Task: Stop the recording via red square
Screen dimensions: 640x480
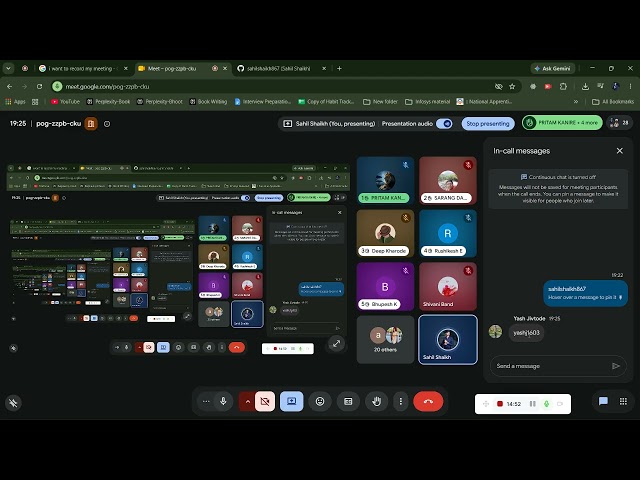Action: click(x=500, y=404)
